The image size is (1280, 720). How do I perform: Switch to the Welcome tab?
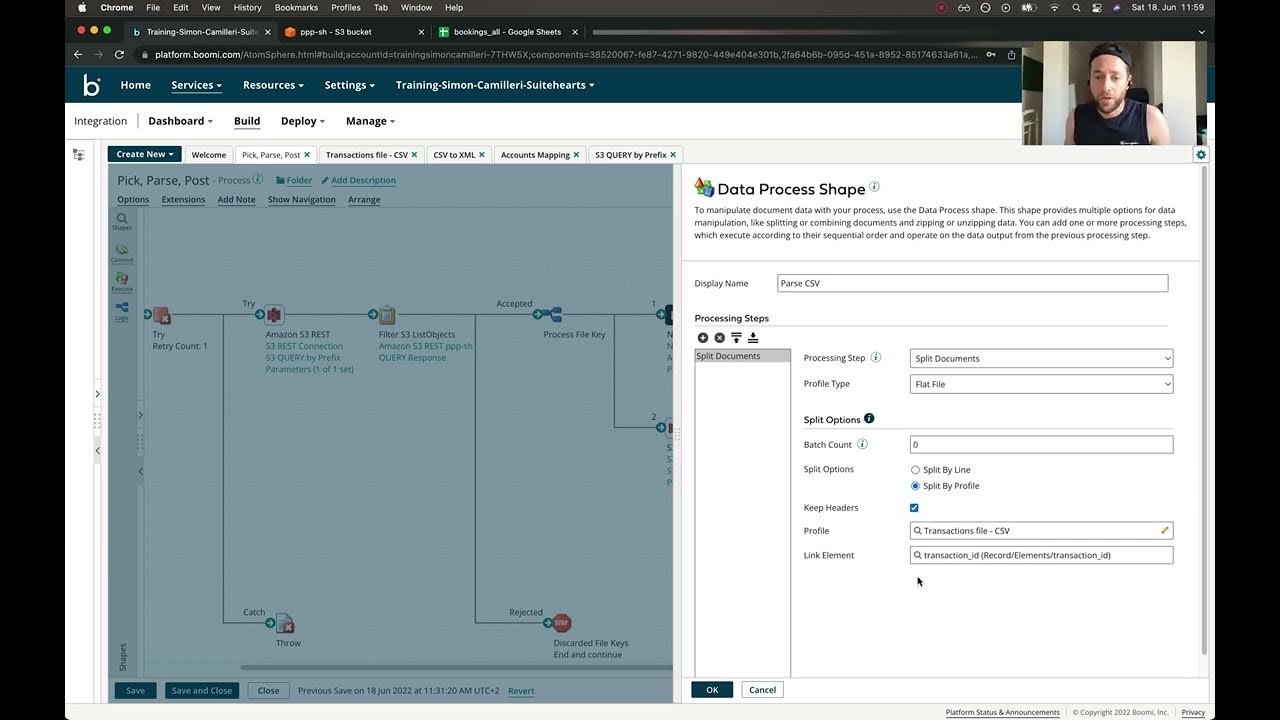(x=209, y=155)
